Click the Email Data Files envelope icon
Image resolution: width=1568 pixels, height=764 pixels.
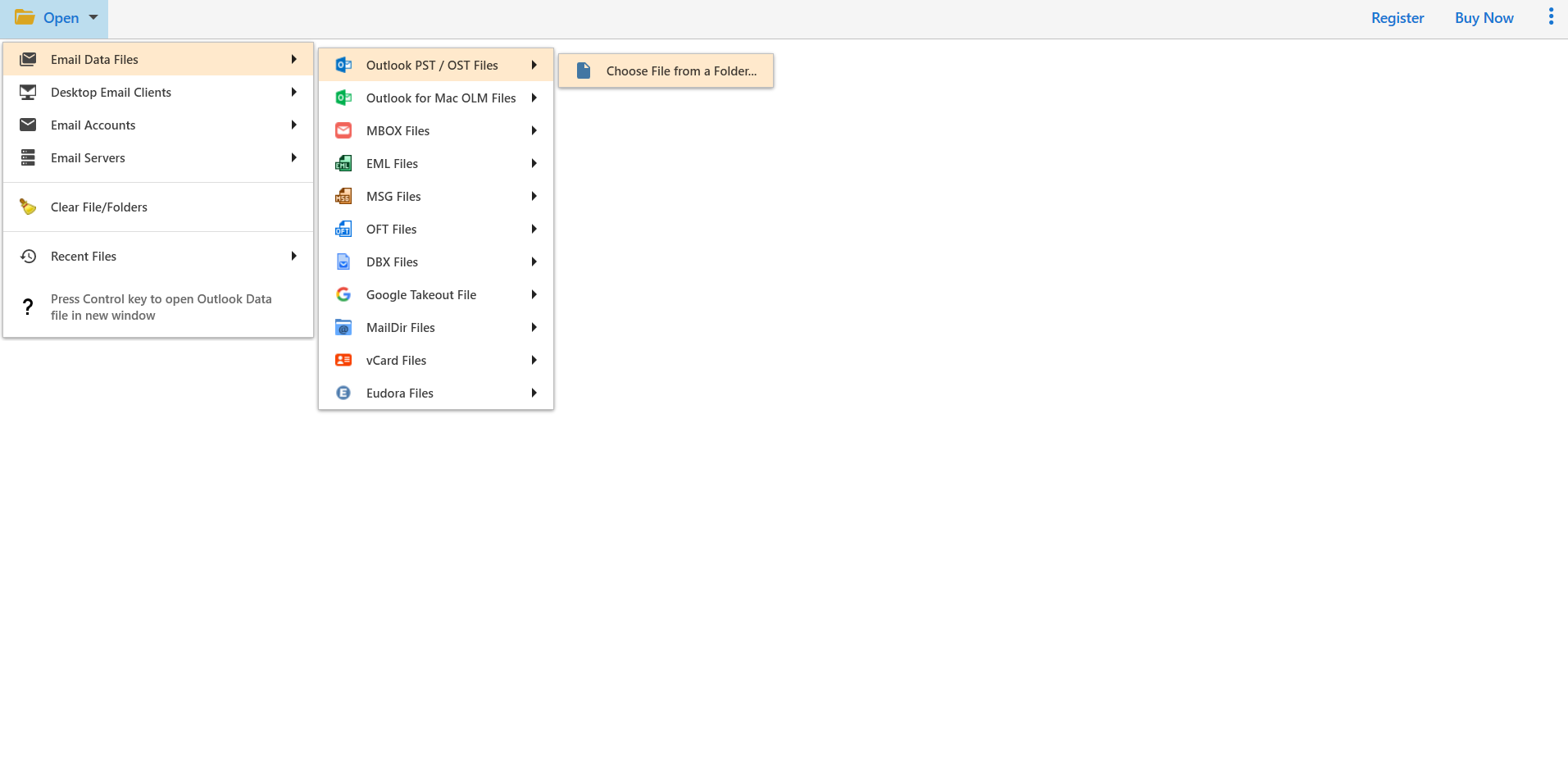(x=28, y=59)
